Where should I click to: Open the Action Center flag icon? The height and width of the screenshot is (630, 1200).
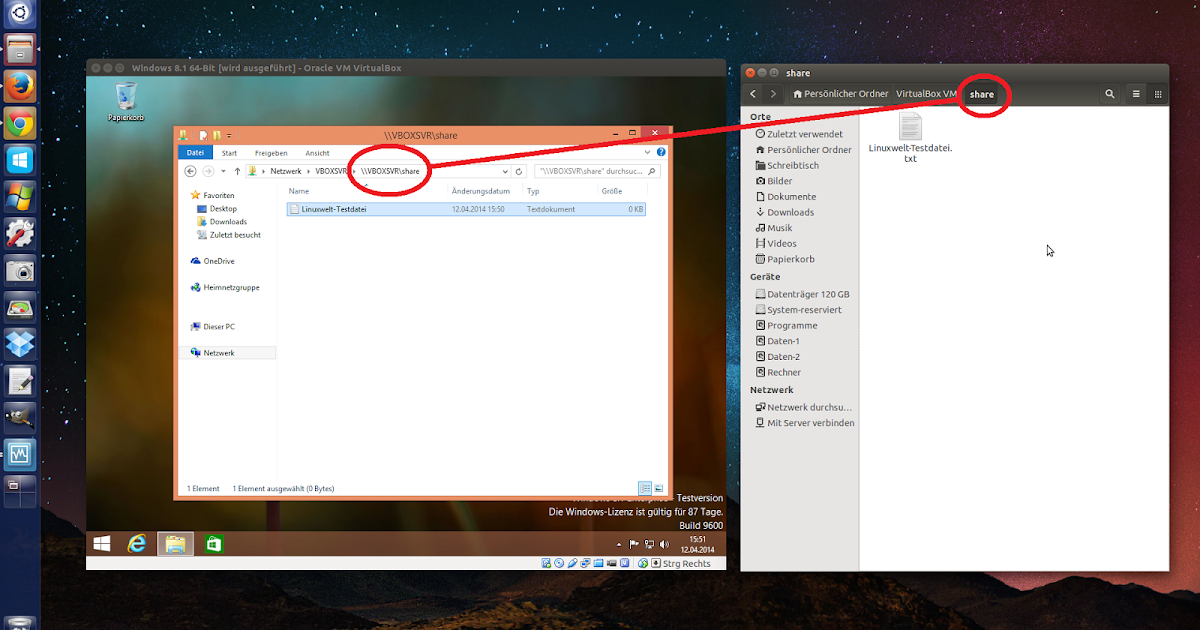pyautogui.click(x=634, y=544)
